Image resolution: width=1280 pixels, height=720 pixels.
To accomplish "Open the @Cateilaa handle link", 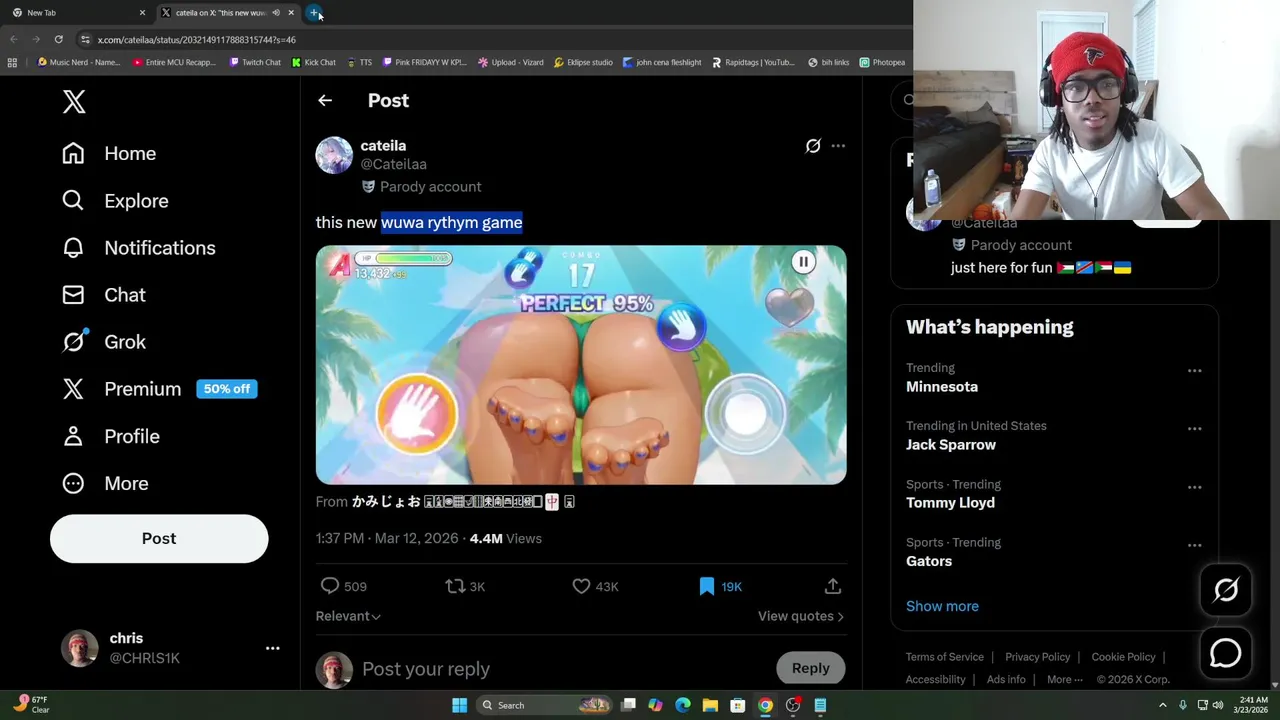I will [x=393, y=164].
